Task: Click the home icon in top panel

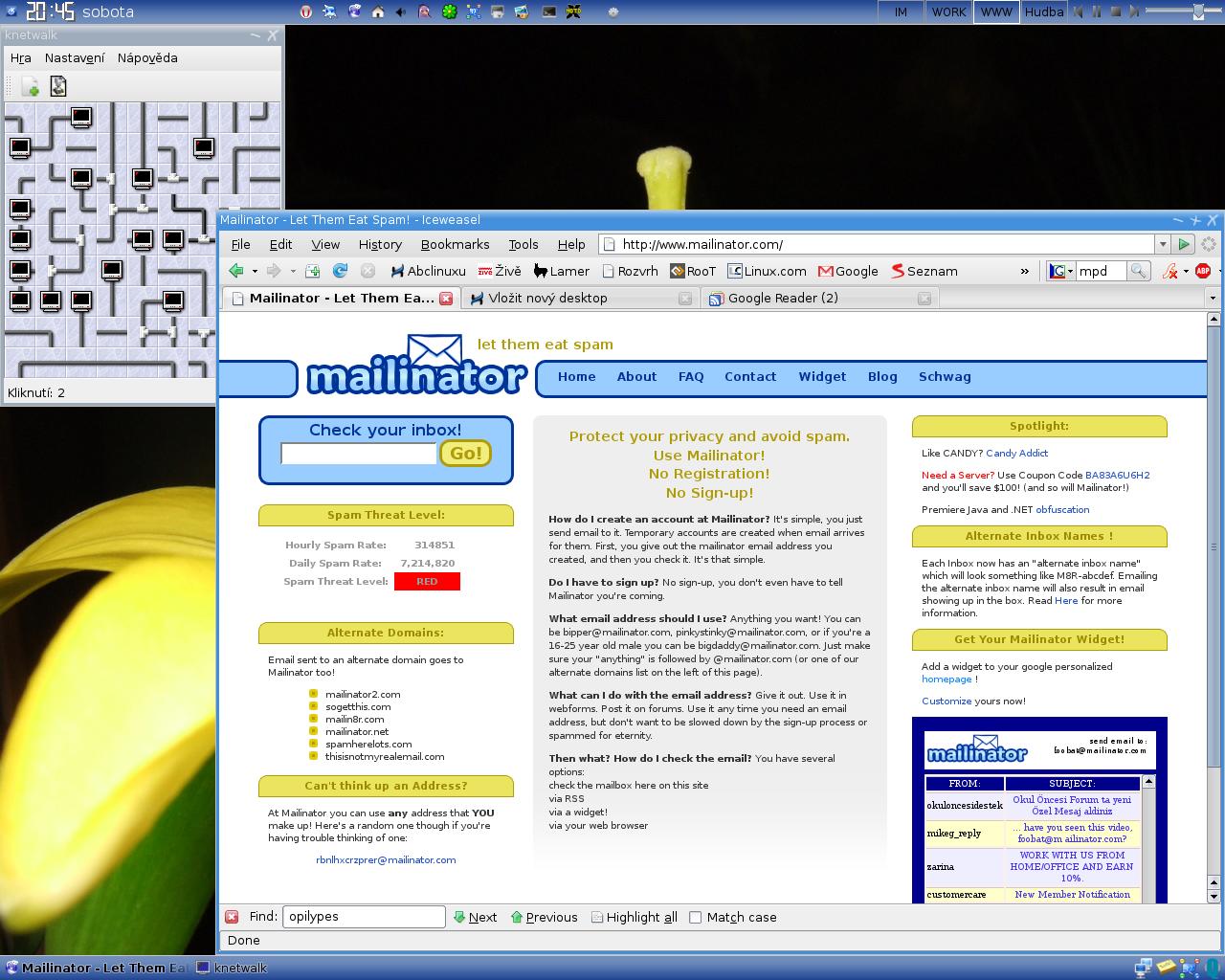Action: 378,11
